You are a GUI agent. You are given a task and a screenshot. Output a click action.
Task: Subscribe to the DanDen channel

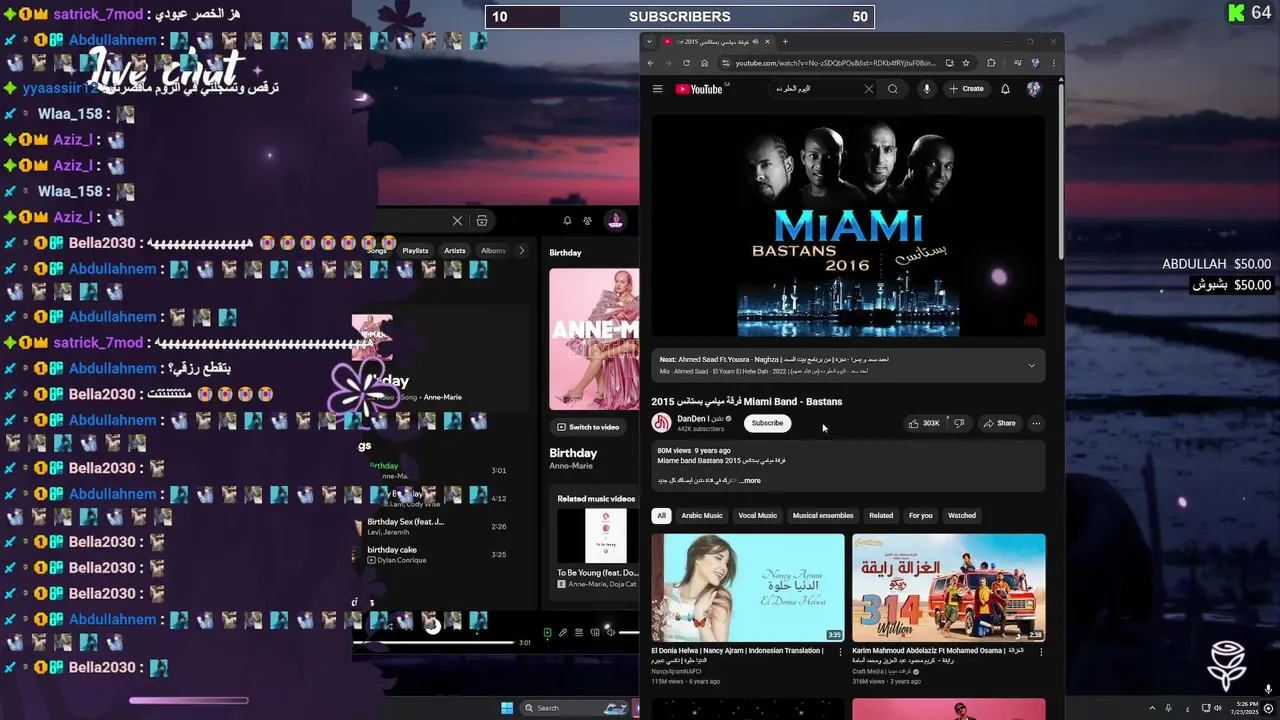tap(767, 423)
